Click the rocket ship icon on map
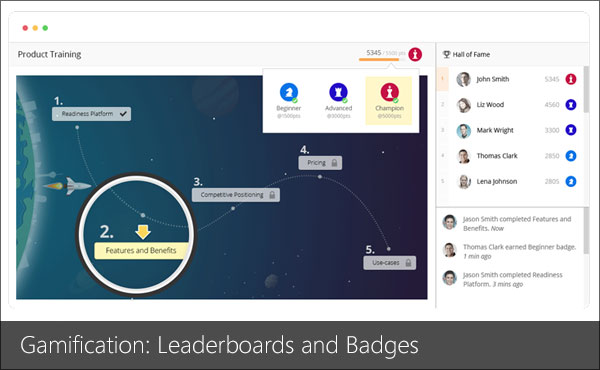 [68, 186]
